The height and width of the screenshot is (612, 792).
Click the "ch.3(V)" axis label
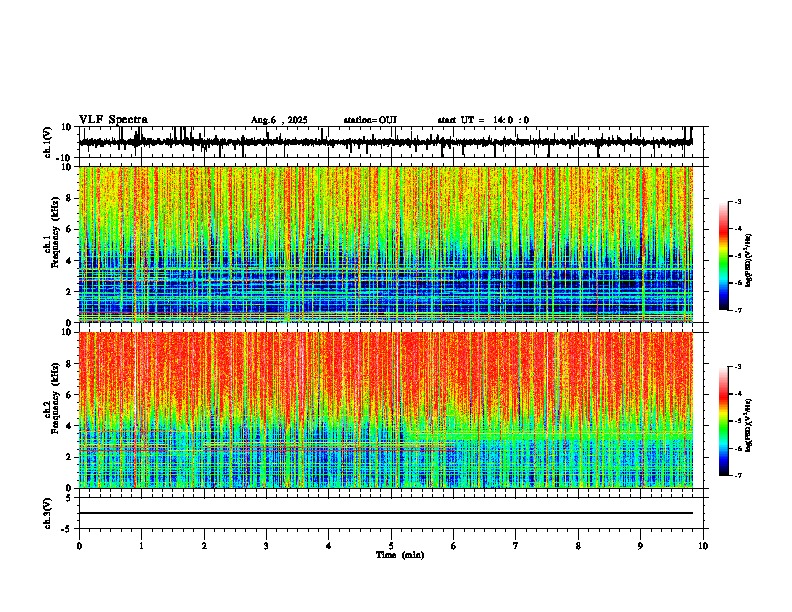pos(48,513)
